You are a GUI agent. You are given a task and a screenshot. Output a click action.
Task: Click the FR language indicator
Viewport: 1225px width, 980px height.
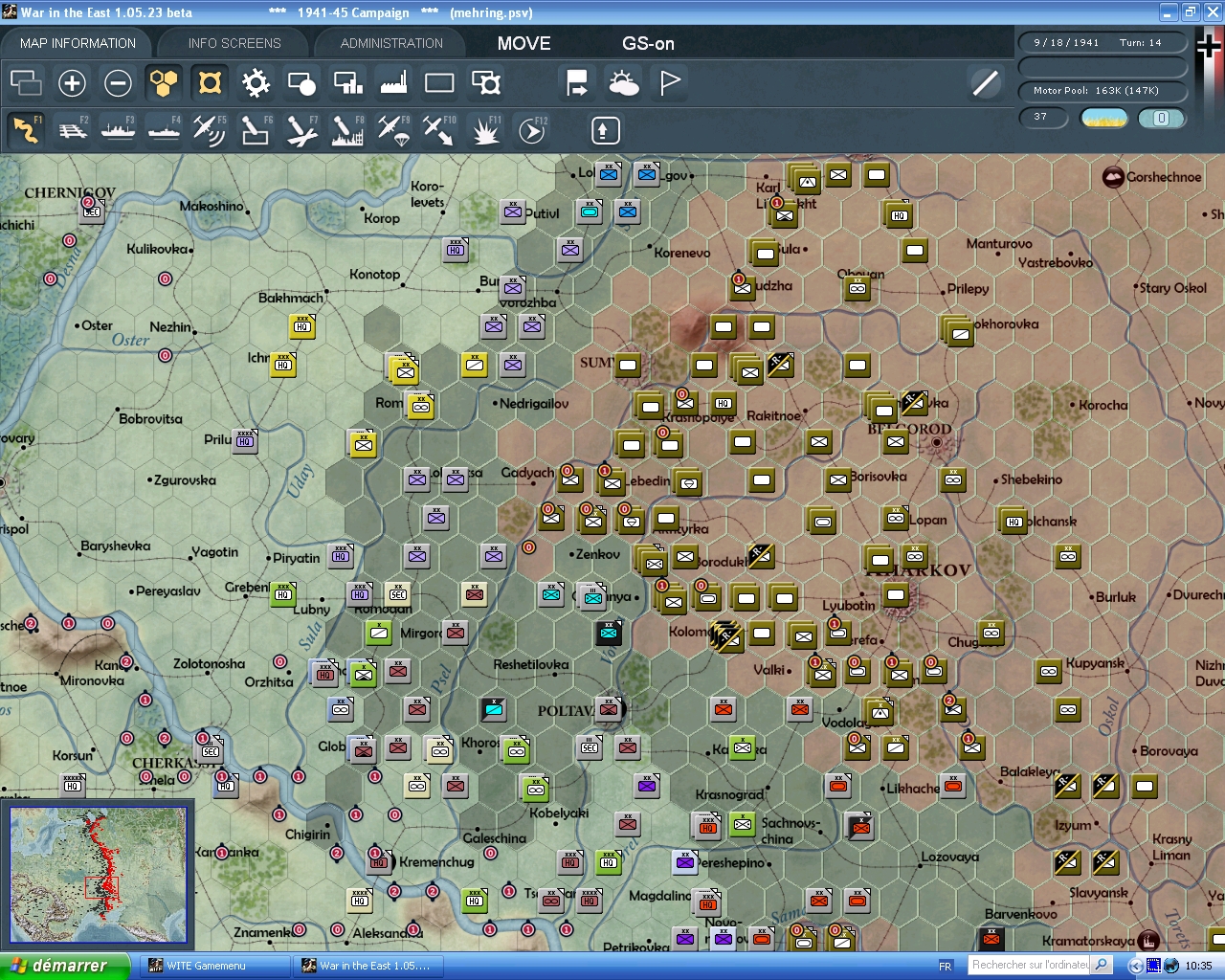pos(946,966)
